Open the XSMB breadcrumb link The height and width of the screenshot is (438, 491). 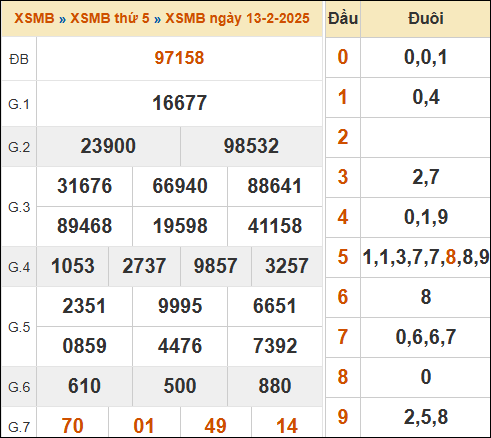point(34,18)
